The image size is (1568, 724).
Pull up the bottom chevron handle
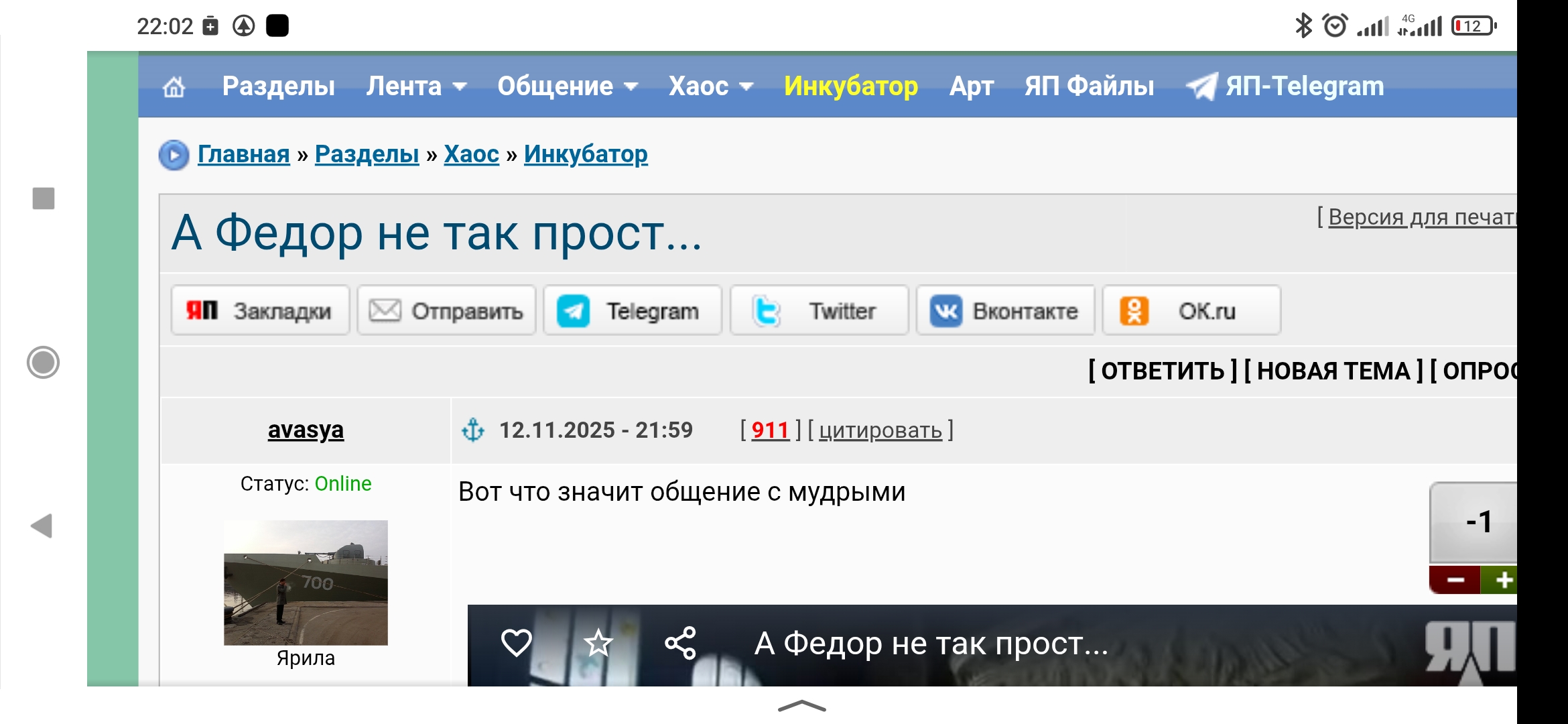[x=802, y=706]
